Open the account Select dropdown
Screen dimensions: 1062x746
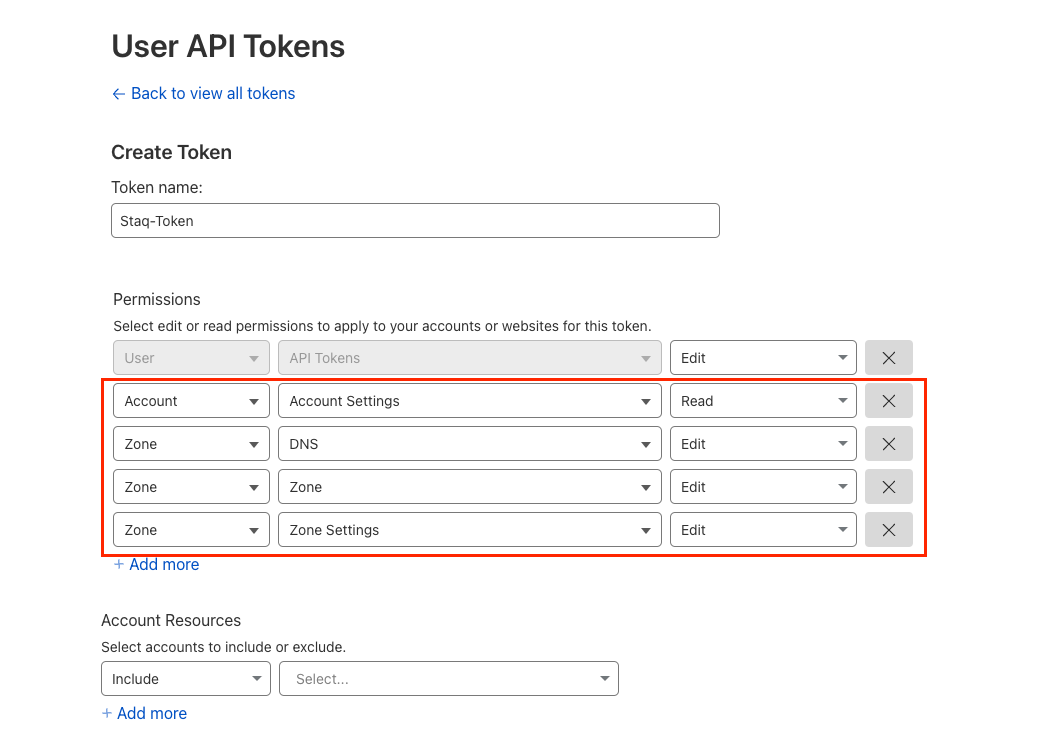[x=448, y=678]
